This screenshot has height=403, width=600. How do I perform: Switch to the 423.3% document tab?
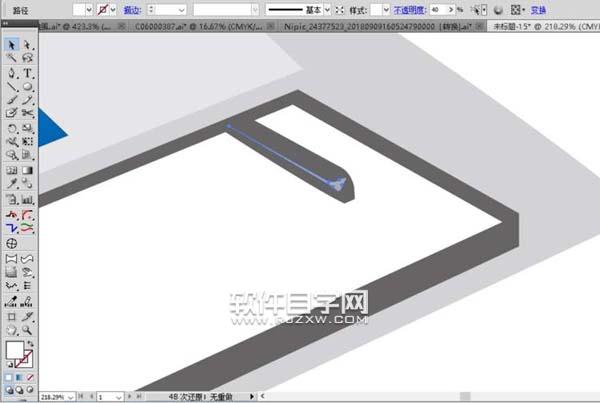(76, 27)
